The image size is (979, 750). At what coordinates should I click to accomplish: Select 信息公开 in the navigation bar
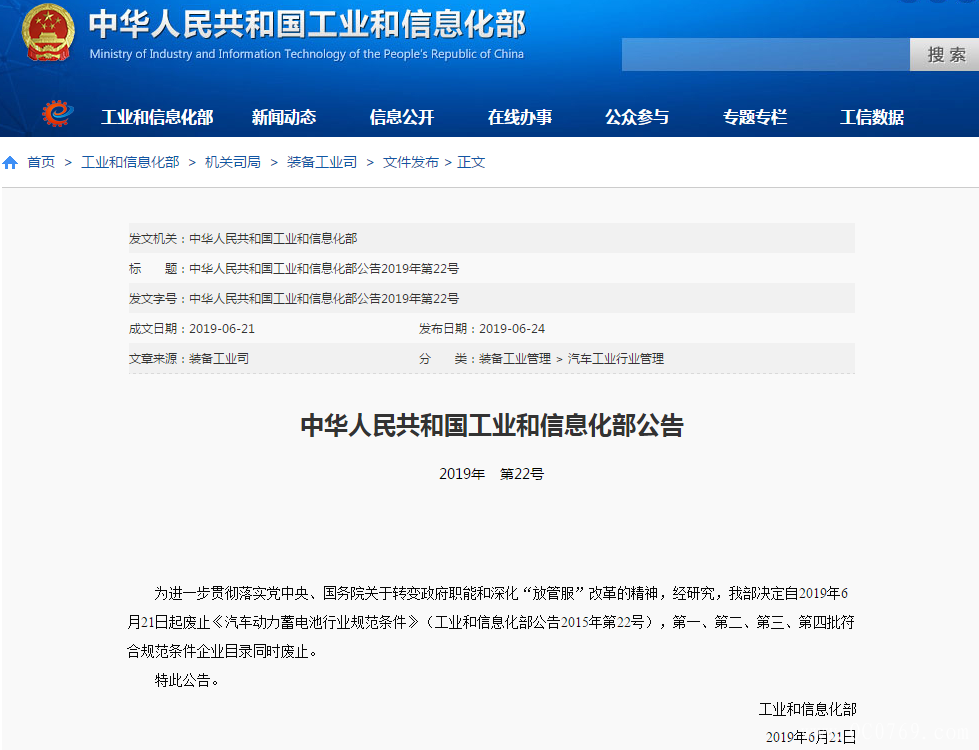[x=402, y=117]
